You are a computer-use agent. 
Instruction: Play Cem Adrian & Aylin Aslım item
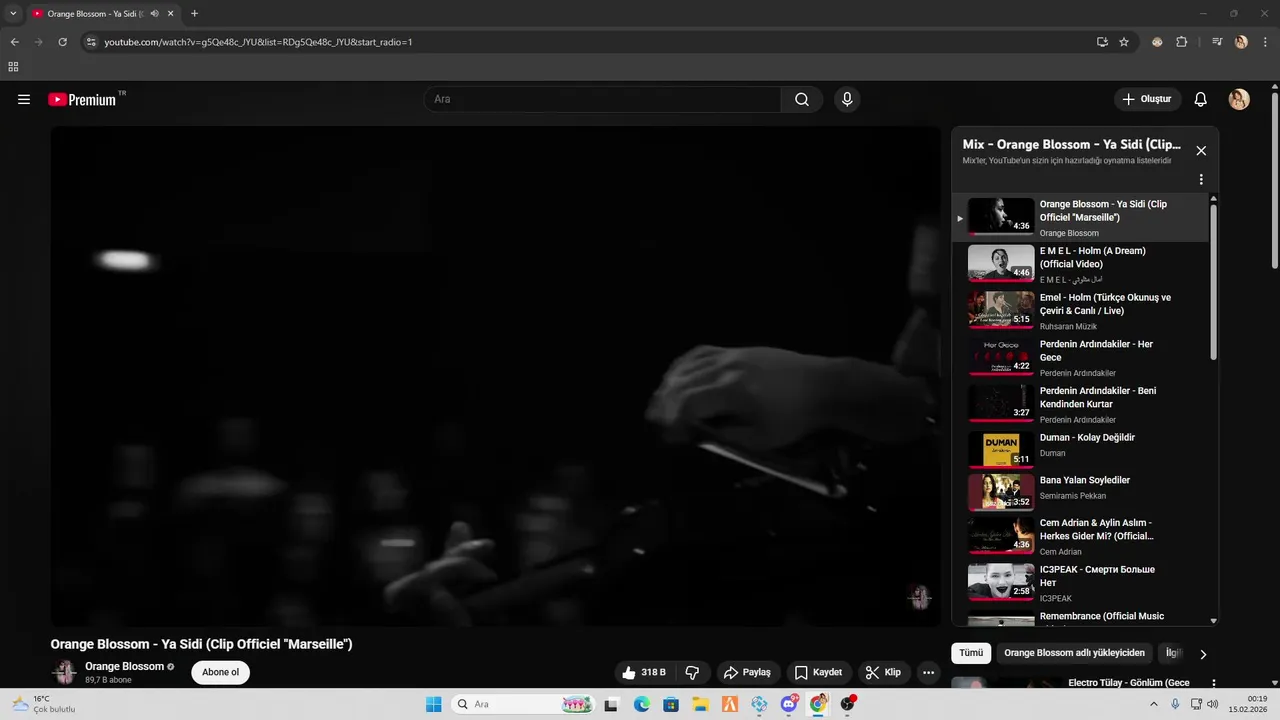(x=1080, y=536)
